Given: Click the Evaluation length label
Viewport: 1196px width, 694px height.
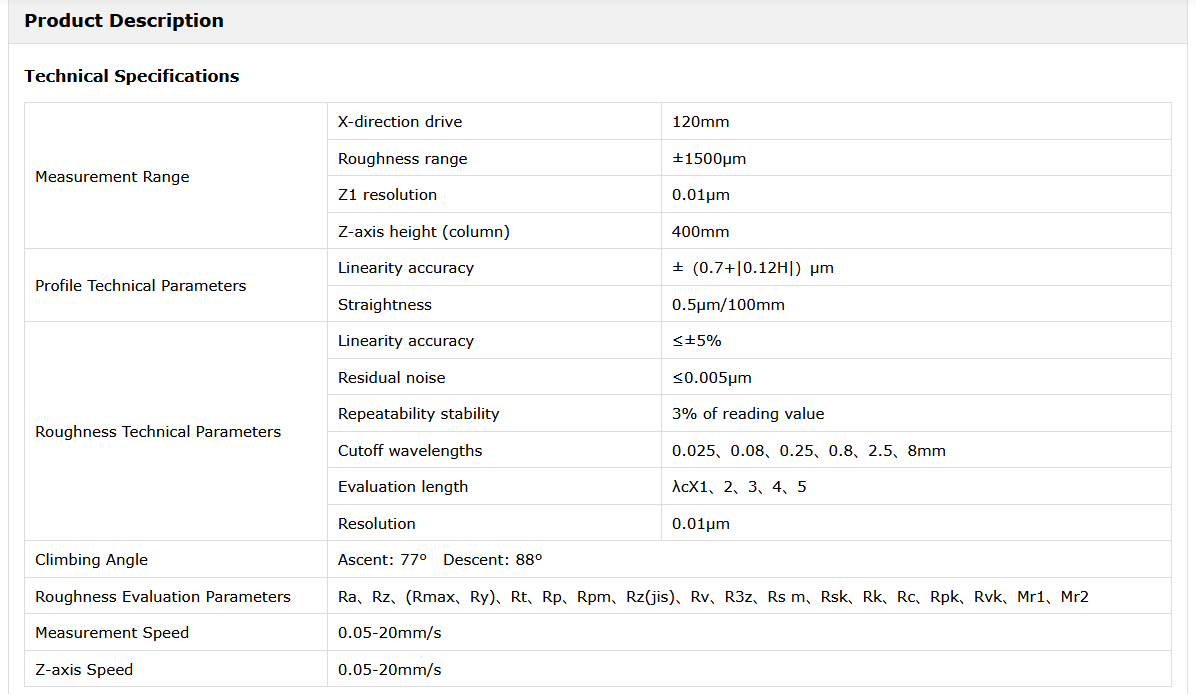Looking at the screenshot, I should 403,487.
